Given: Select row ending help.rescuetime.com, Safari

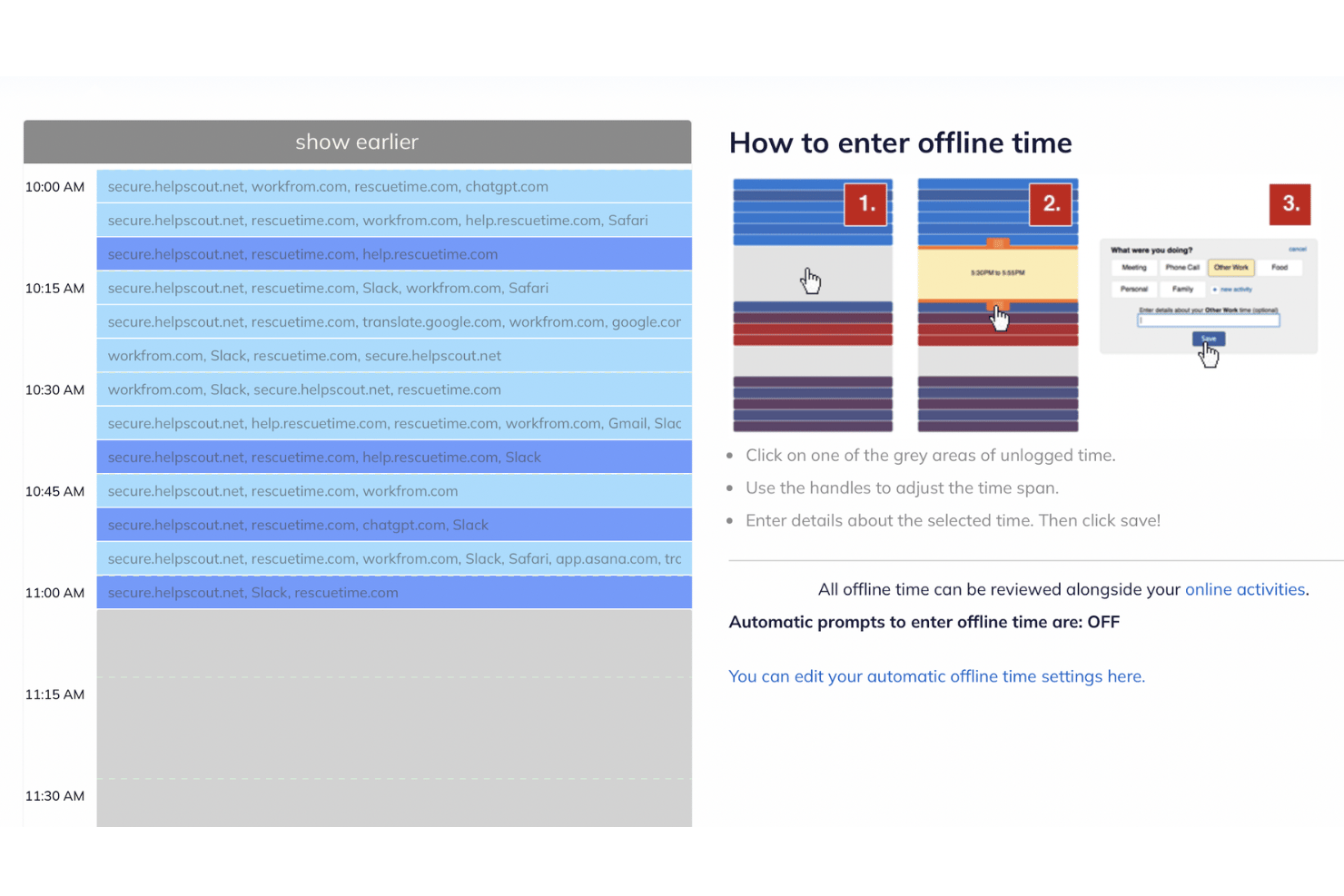Looking at the screenshot, I should click(x=394, y=220).
